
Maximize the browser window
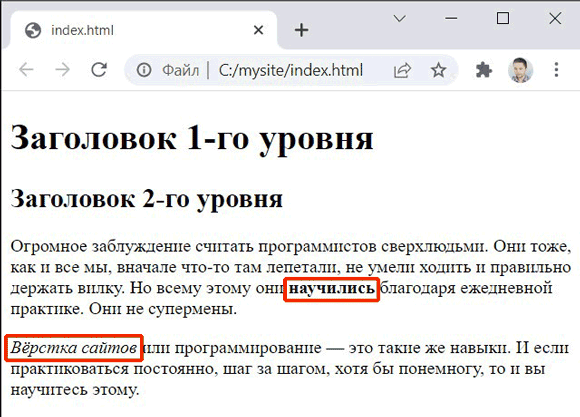pyautogui.click(x=503, y=18)
